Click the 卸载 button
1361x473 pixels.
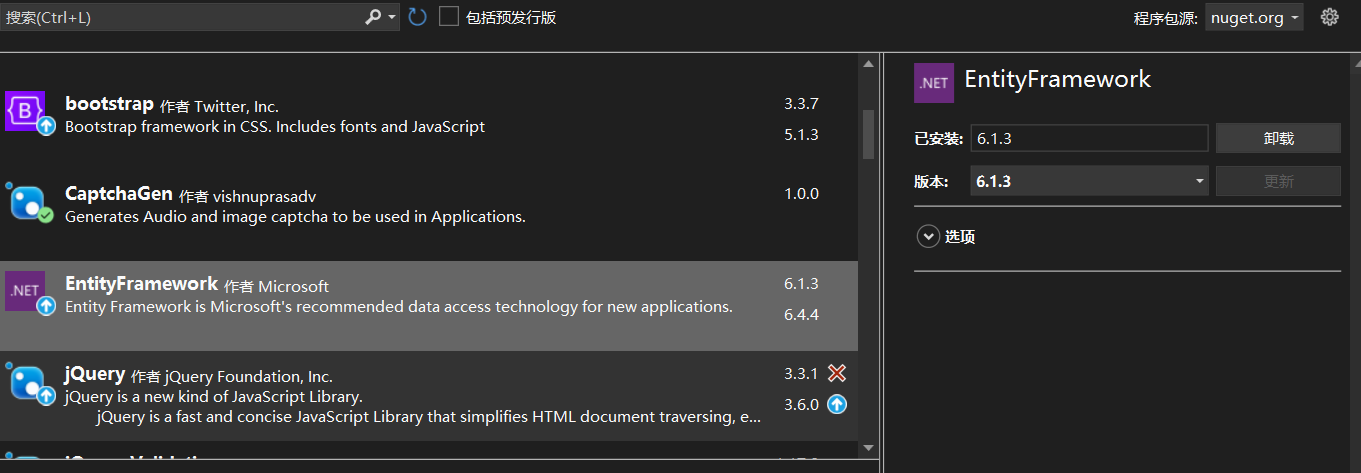1278,138
